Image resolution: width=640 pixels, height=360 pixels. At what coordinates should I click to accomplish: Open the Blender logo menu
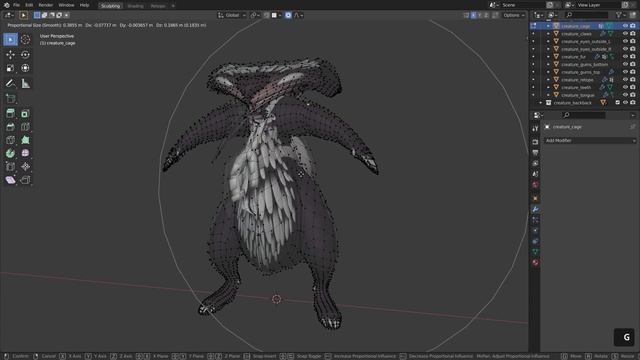pos(6,5)
